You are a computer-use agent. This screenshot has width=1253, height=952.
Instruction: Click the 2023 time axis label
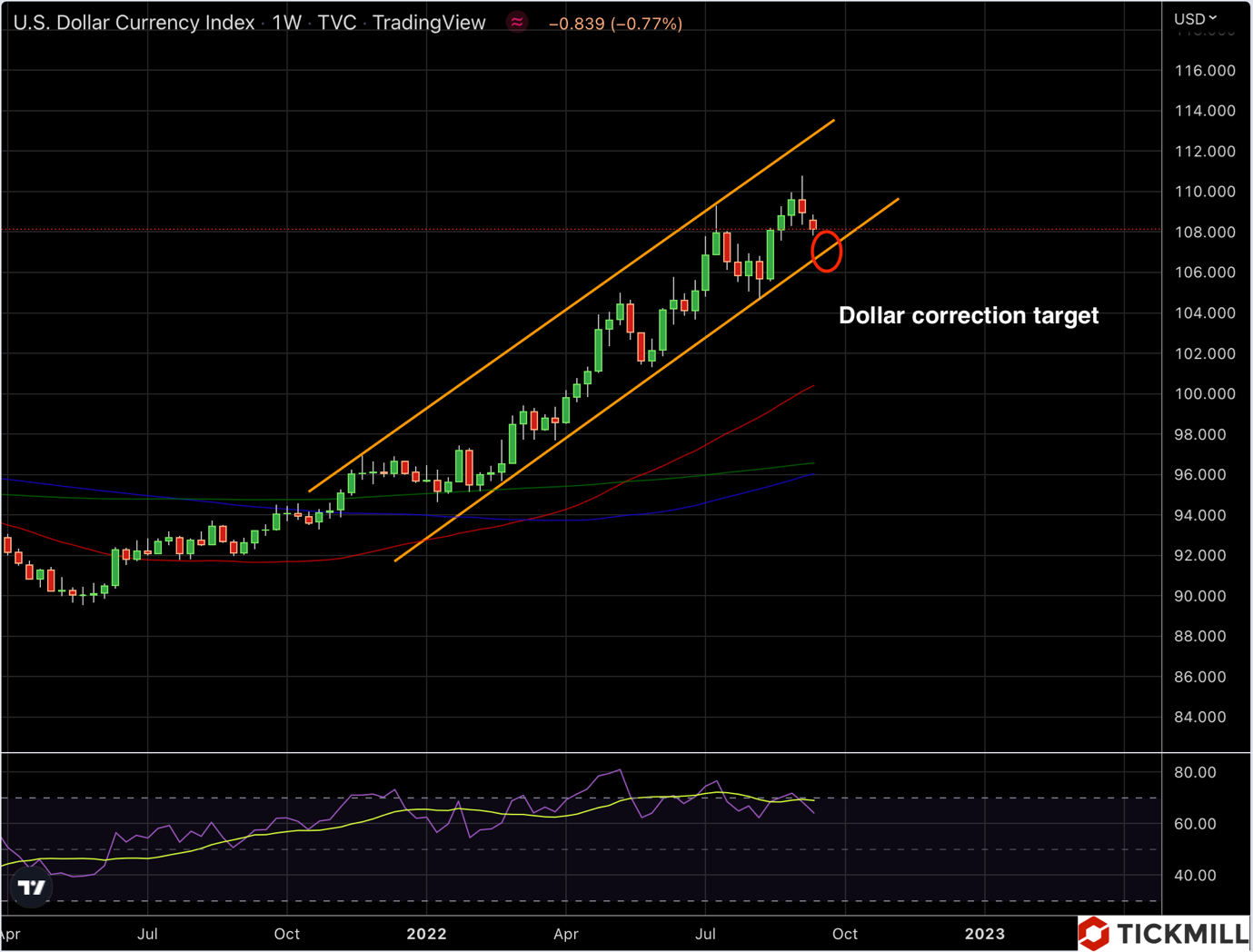click(985, 934)
